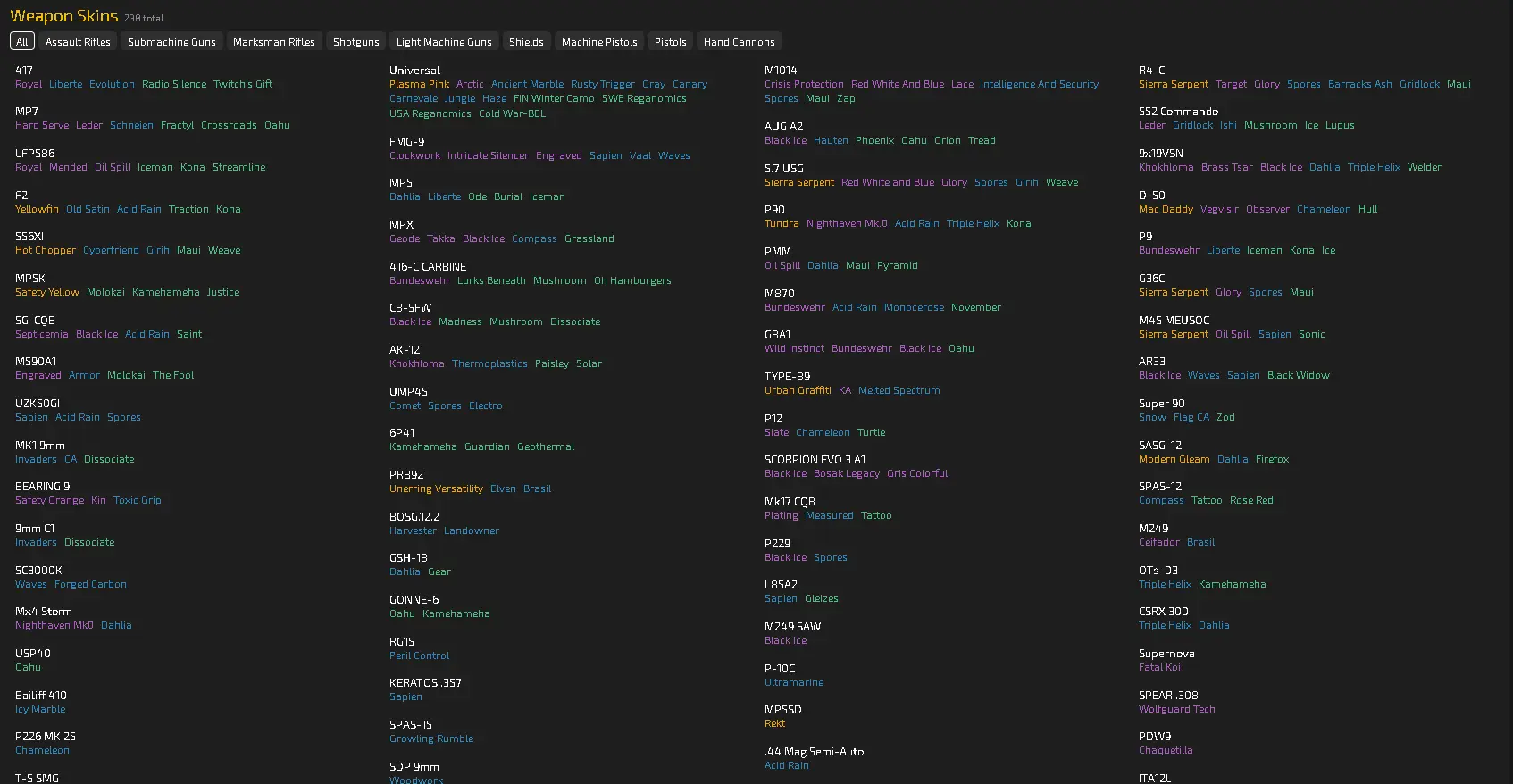Select Sierra Serpent skin for R4-C
Image resolution: width=1513 pixels, height=784 pixels.
[1173, 85]
